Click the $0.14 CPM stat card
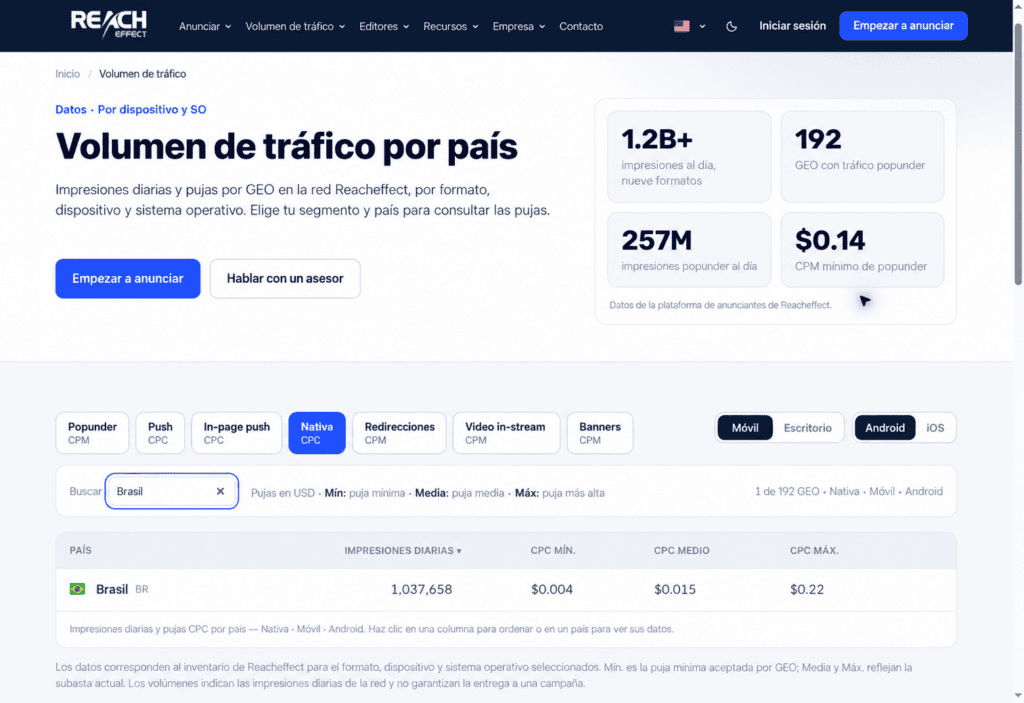 862,250
